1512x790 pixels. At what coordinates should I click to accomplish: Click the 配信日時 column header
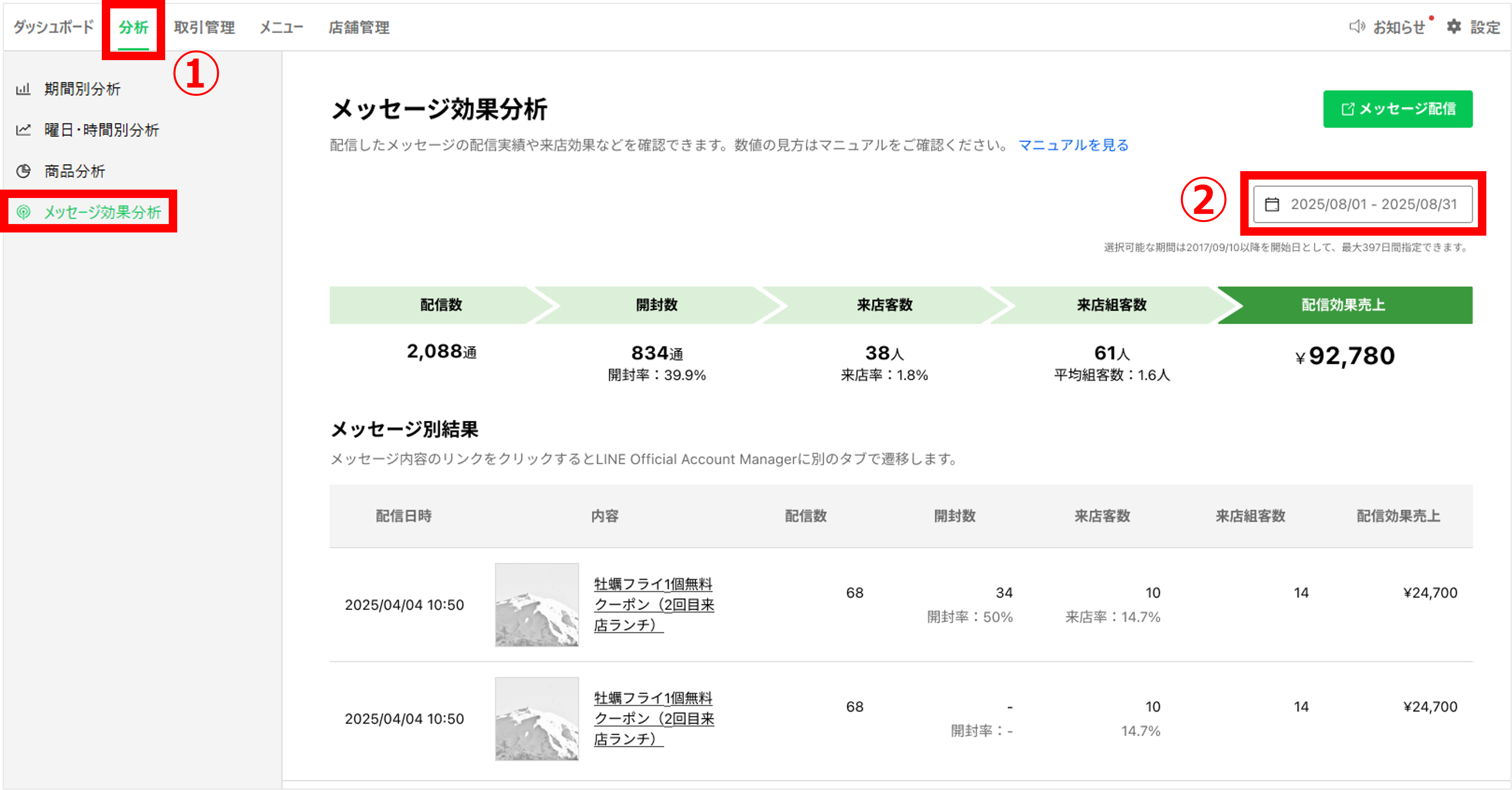(x=403, y=516)
